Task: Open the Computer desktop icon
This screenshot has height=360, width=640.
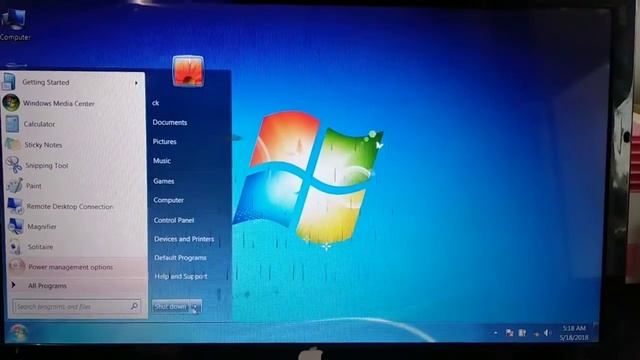Action: pos(15,24)
